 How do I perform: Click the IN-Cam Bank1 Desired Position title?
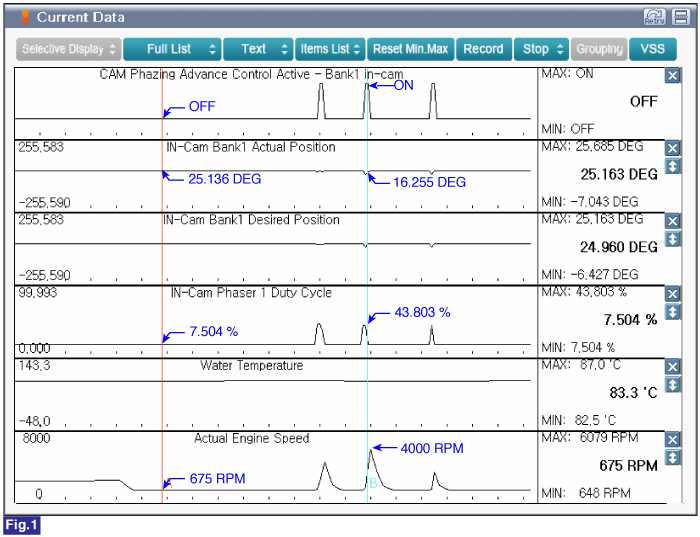(251, 220)
